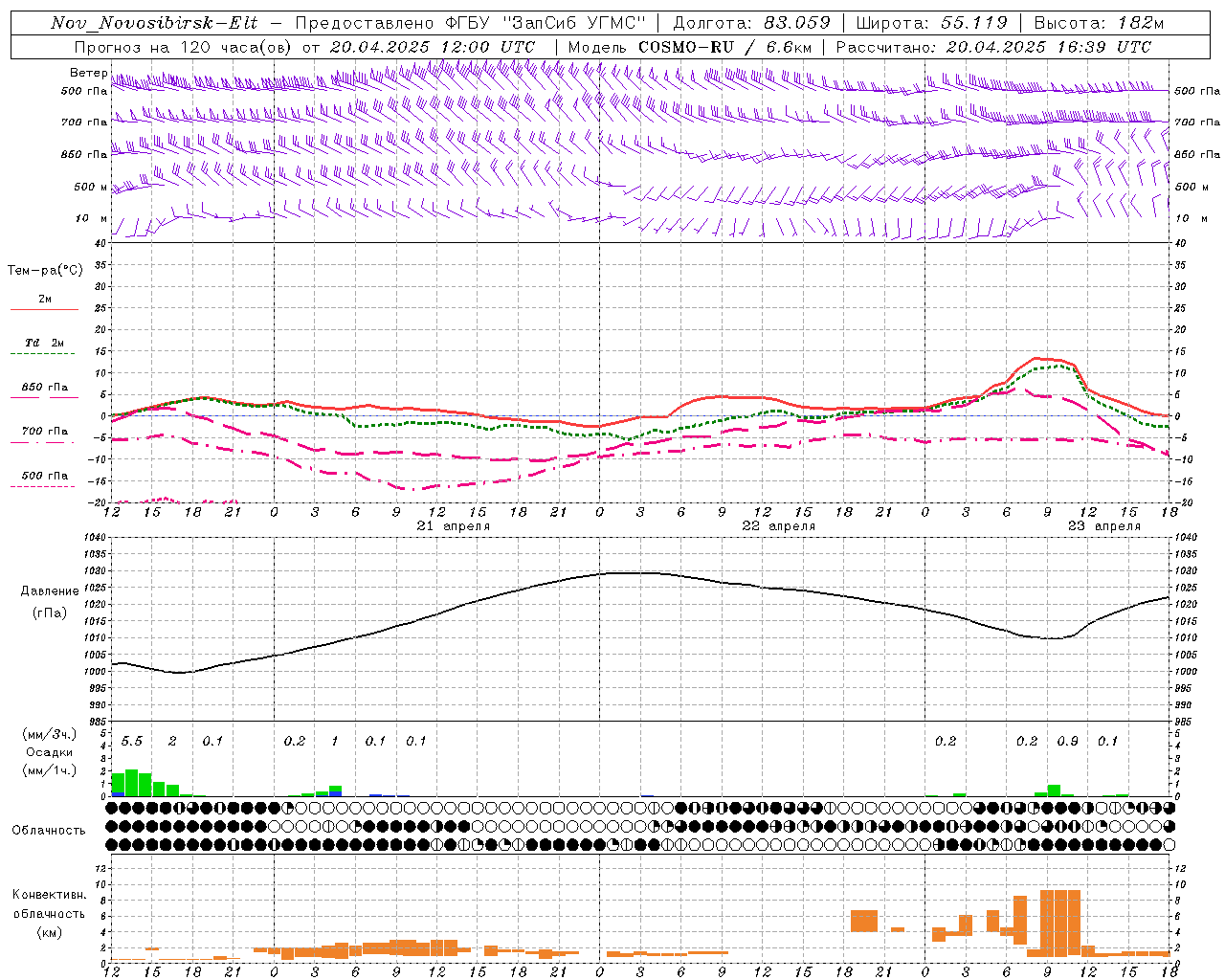Screen dimensions: 1225x980
Task: Click the 'Конвективн.' convective cloud label
Action: [x=49, y=895]
